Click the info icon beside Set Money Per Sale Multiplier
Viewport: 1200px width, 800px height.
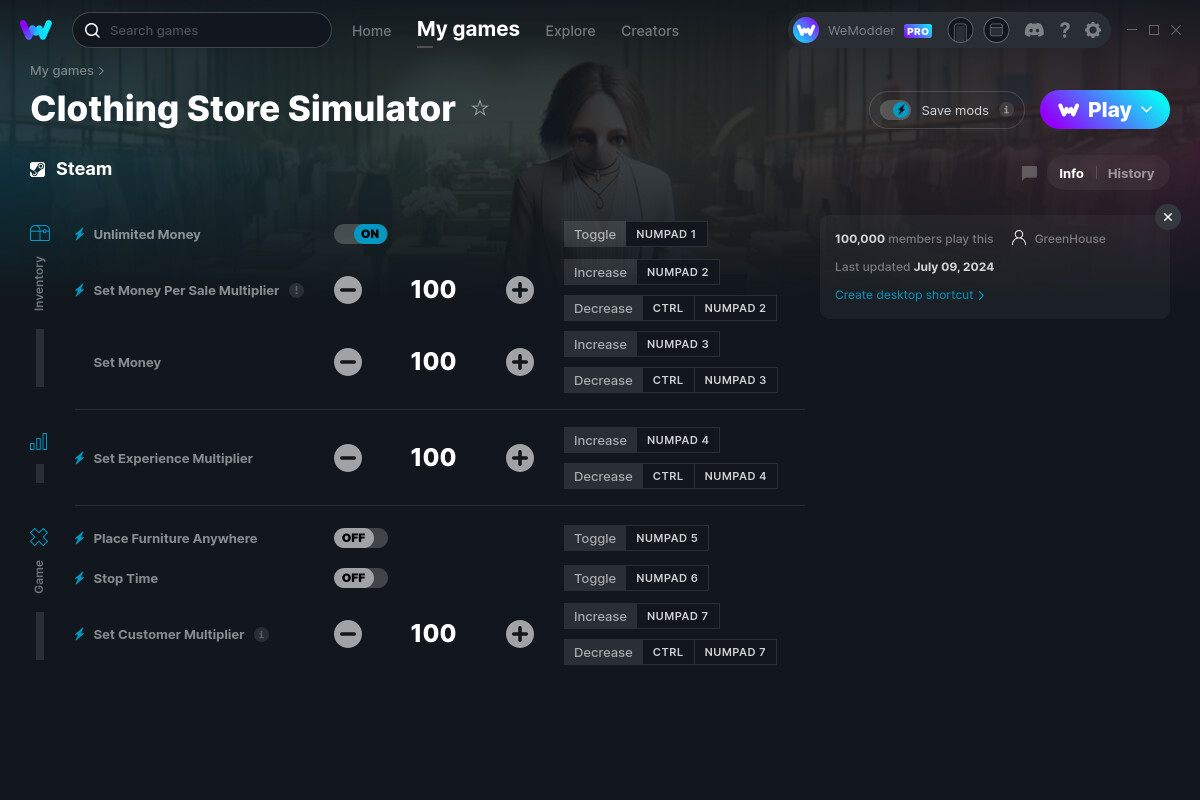pos(296,289)
